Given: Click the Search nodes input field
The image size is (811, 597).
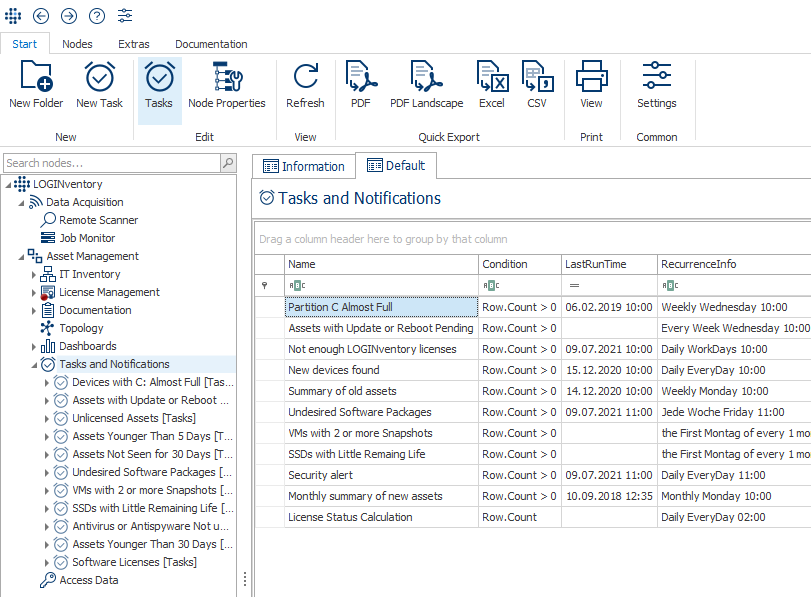Looking at the screenshot, I should tap(110, 163).
